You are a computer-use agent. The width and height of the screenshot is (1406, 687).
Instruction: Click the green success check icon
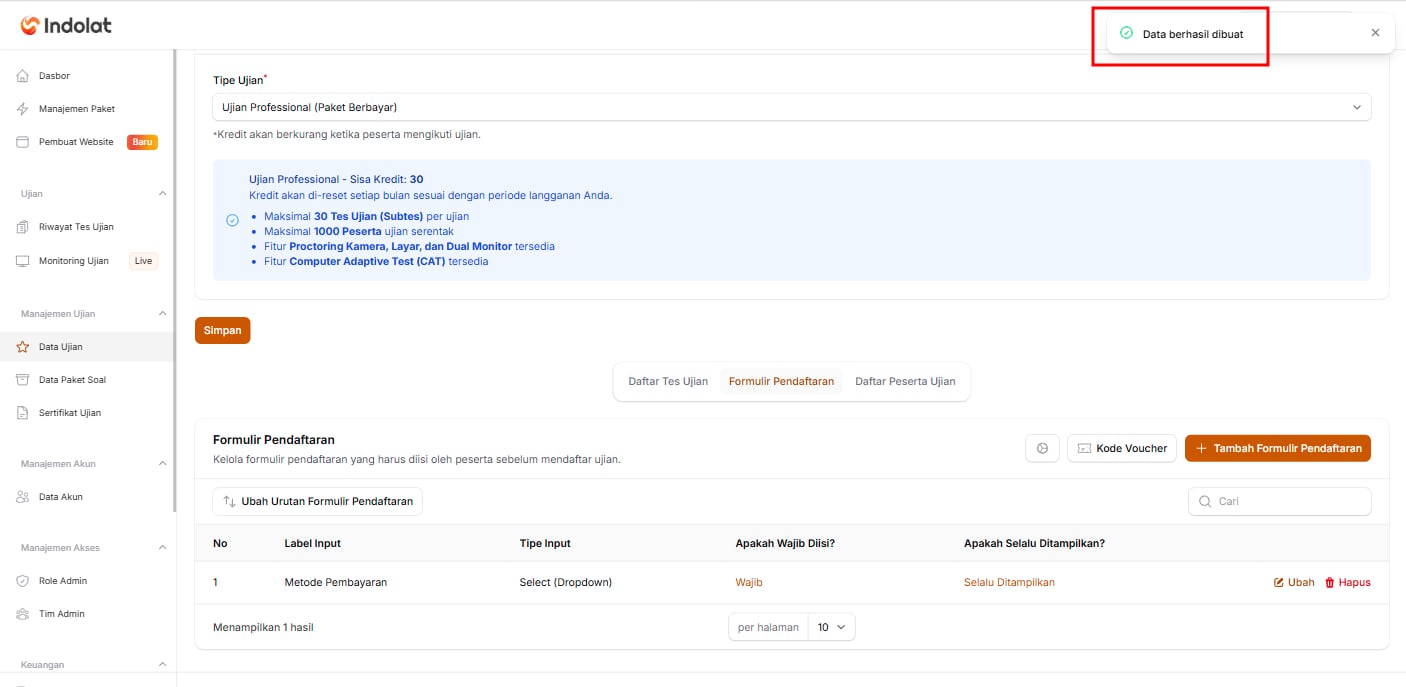point(1126,33)
